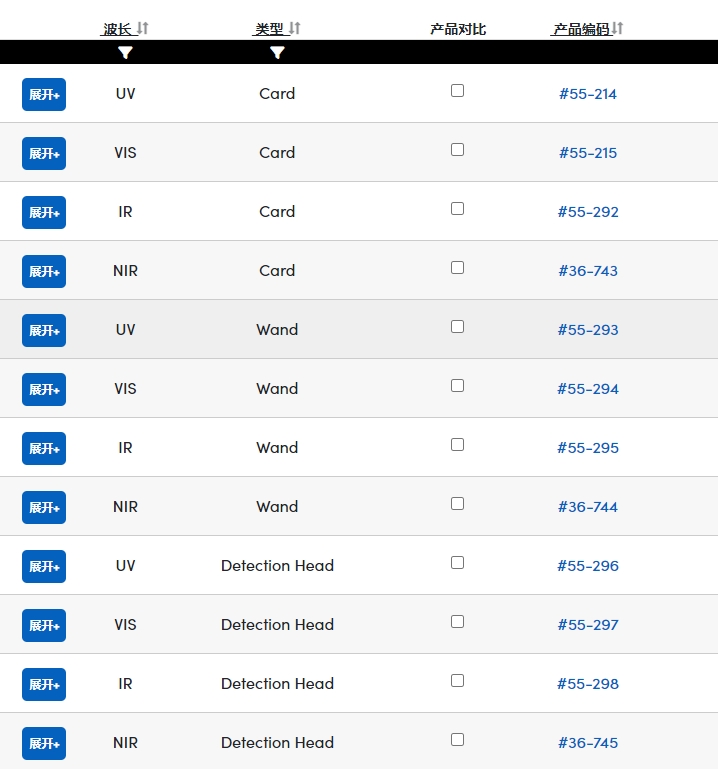Sort table by 产品编码 column header
718x769 pixels.
click(x=587, y=29)
